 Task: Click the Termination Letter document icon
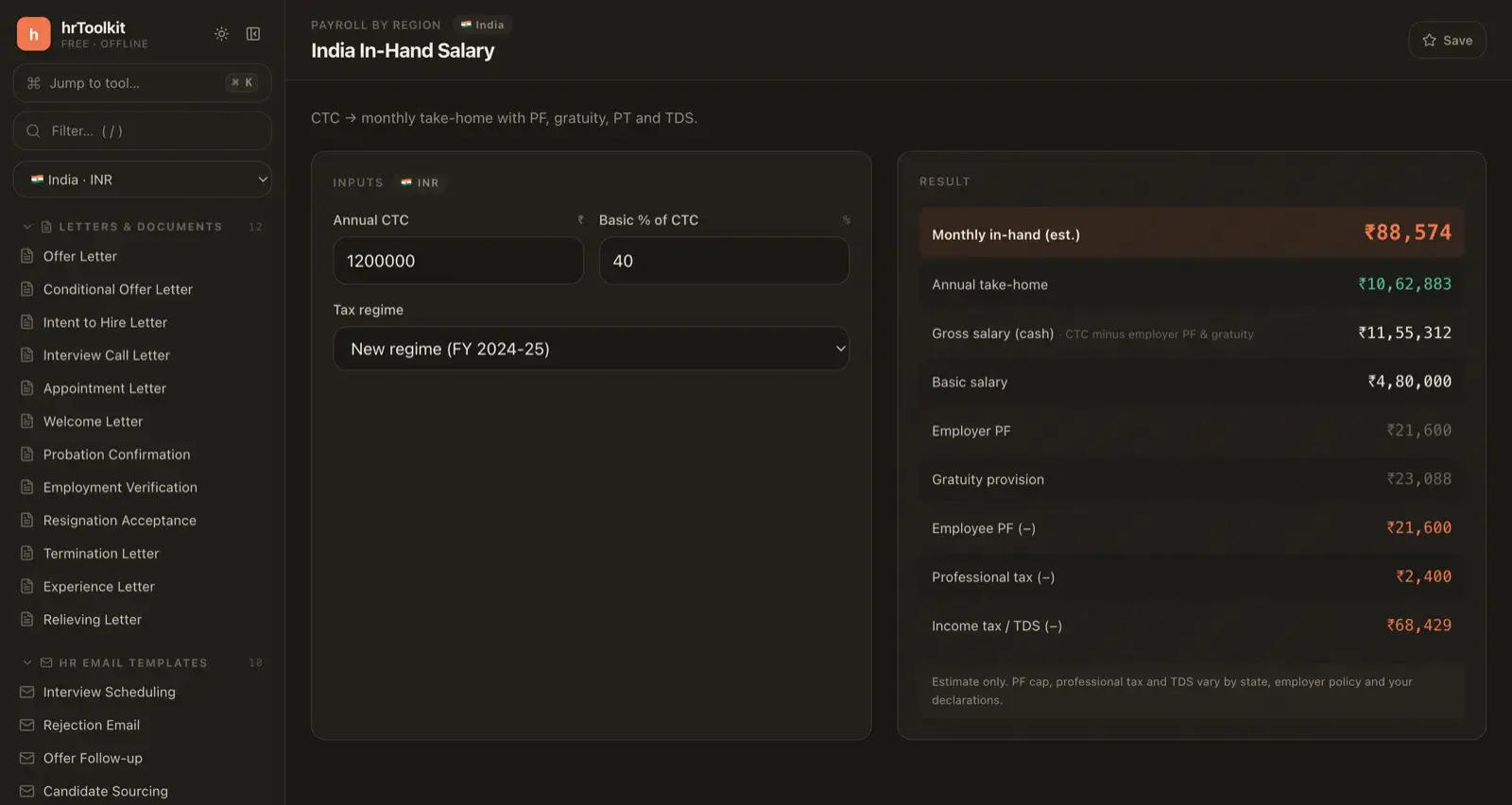[27, 554]
